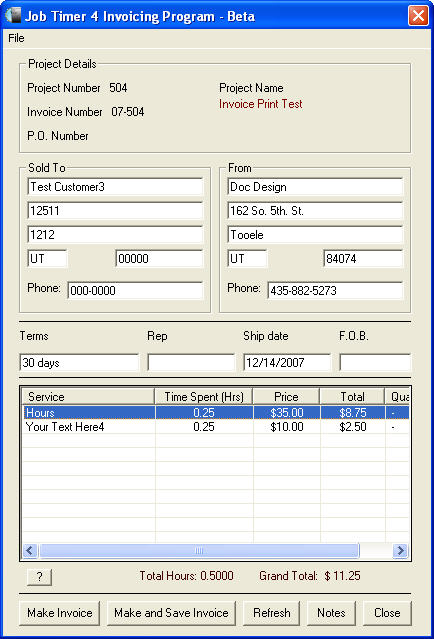Click the Close button at the bottom
Viewport: 434px width, 639px height.
[x=387, y=613]
